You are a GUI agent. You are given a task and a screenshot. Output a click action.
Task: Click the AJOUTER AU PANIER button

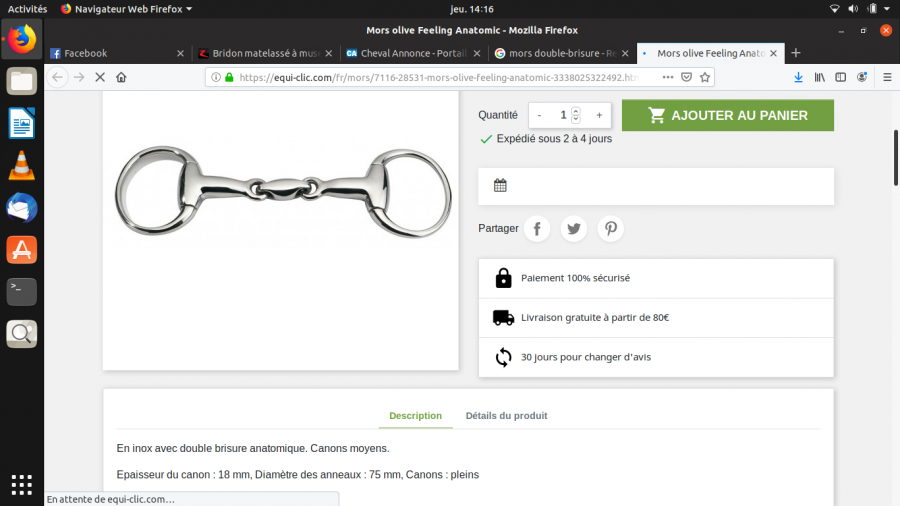728,115
